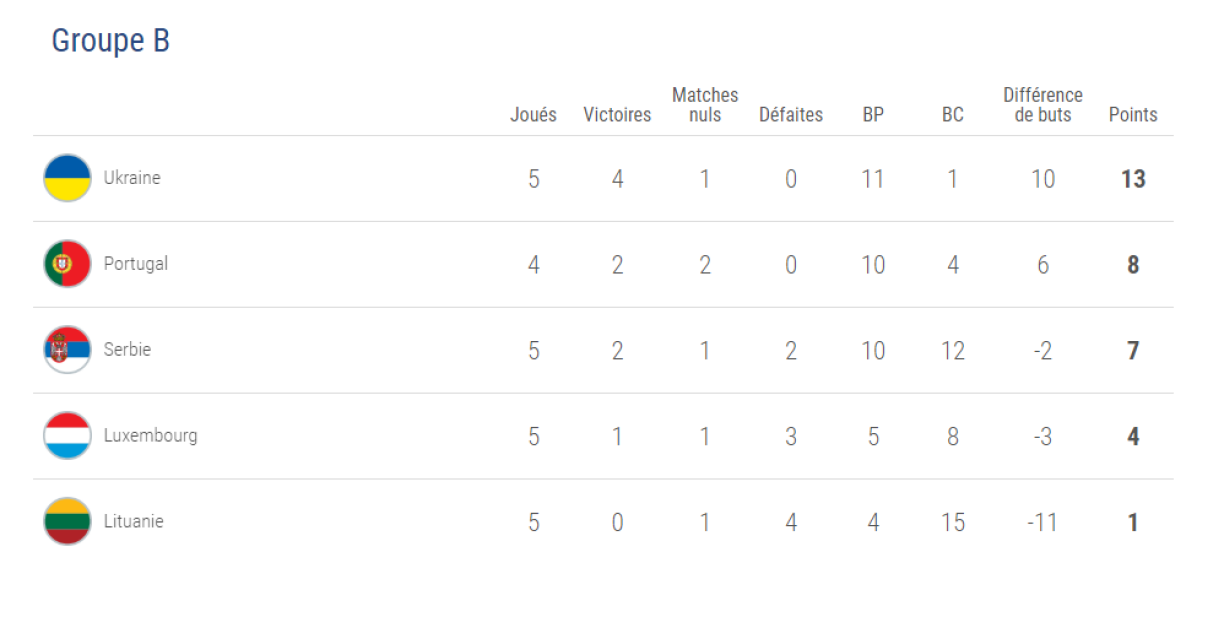Open the Lituanie team name

133,522
